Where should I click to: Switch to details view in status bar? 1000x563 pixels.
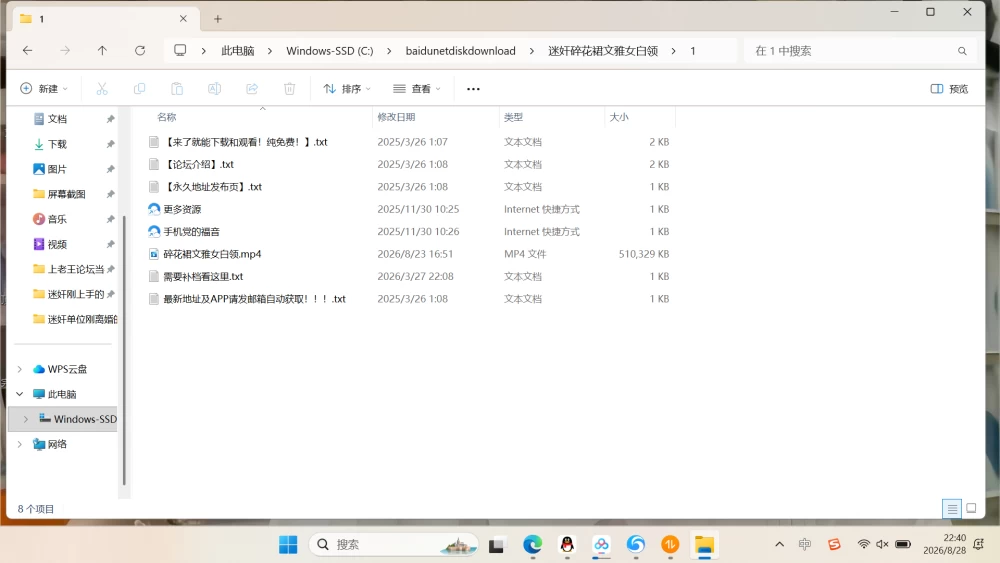click(952, 508)
